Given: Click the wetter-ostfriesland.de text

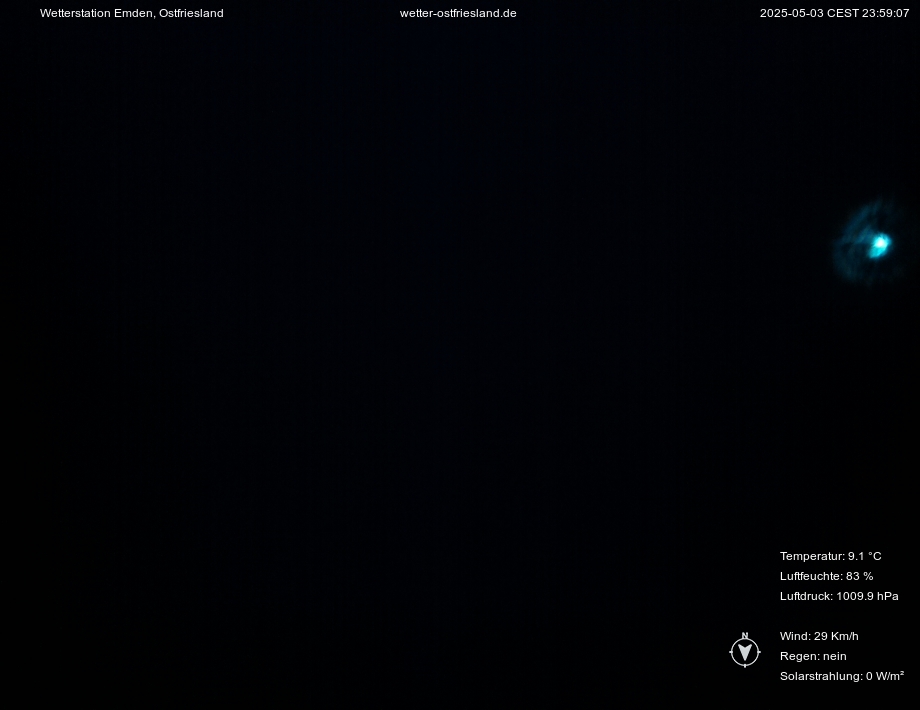Looking at the screenshot, I should (x=458, y=13).
